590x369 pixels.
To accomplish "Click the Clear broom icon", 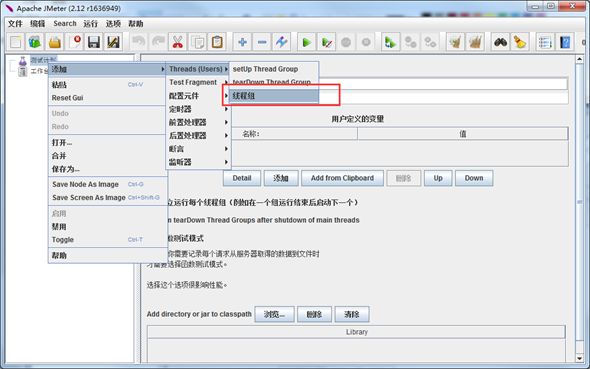I will click(455, 42).
